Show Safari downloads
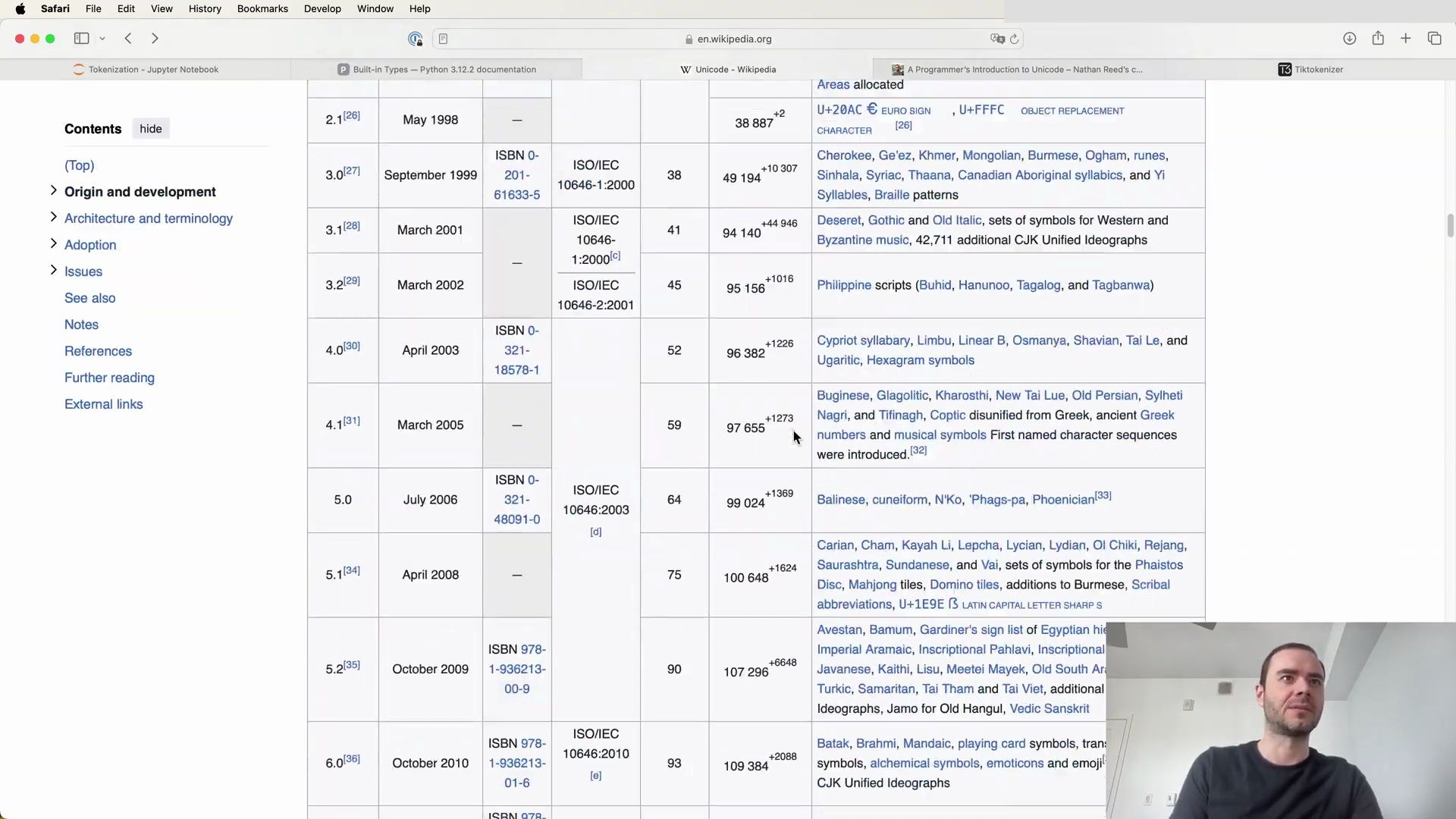 point(1349,39)
